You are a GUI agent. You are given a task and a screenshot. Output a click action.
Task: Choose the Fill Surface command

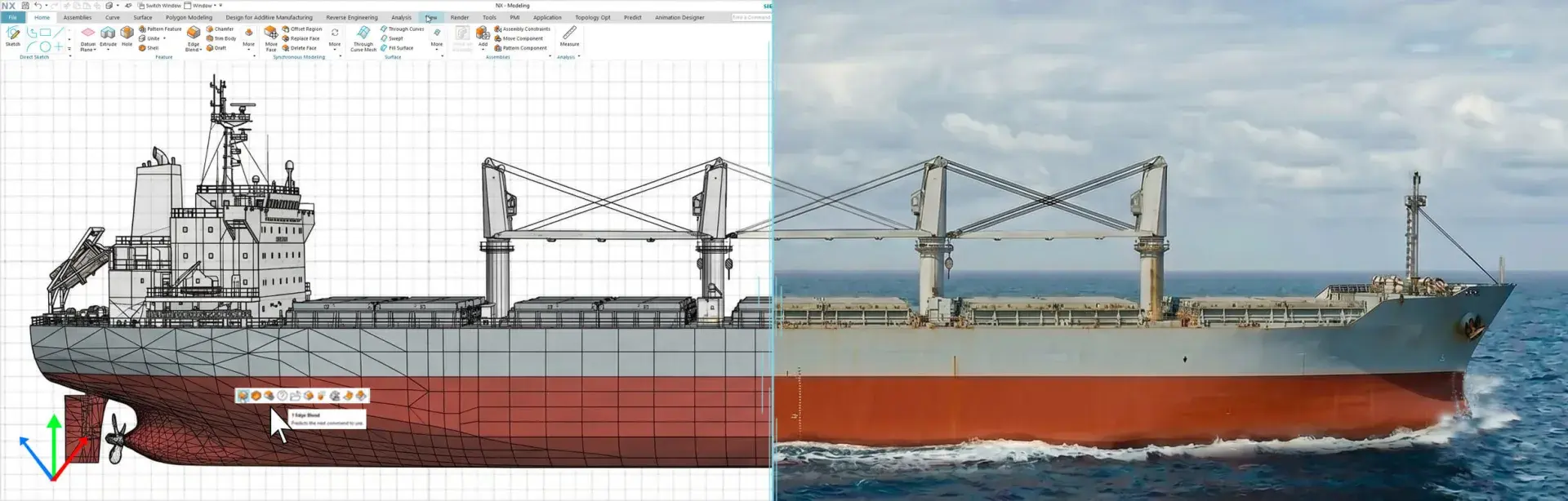(x=397, y=48)
